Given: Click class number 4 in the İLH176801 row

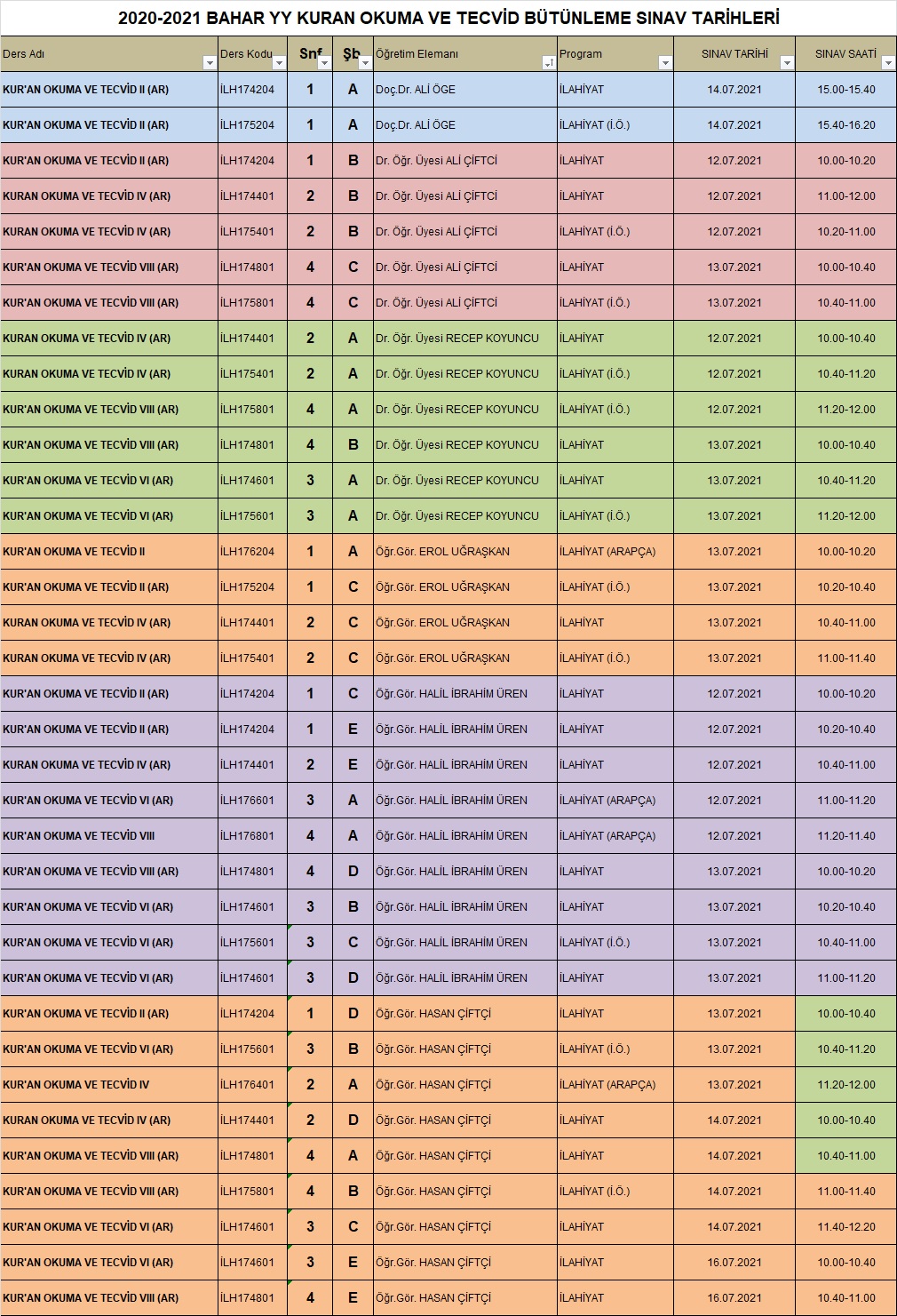Looking at the screenshot, I should point(310,836).
